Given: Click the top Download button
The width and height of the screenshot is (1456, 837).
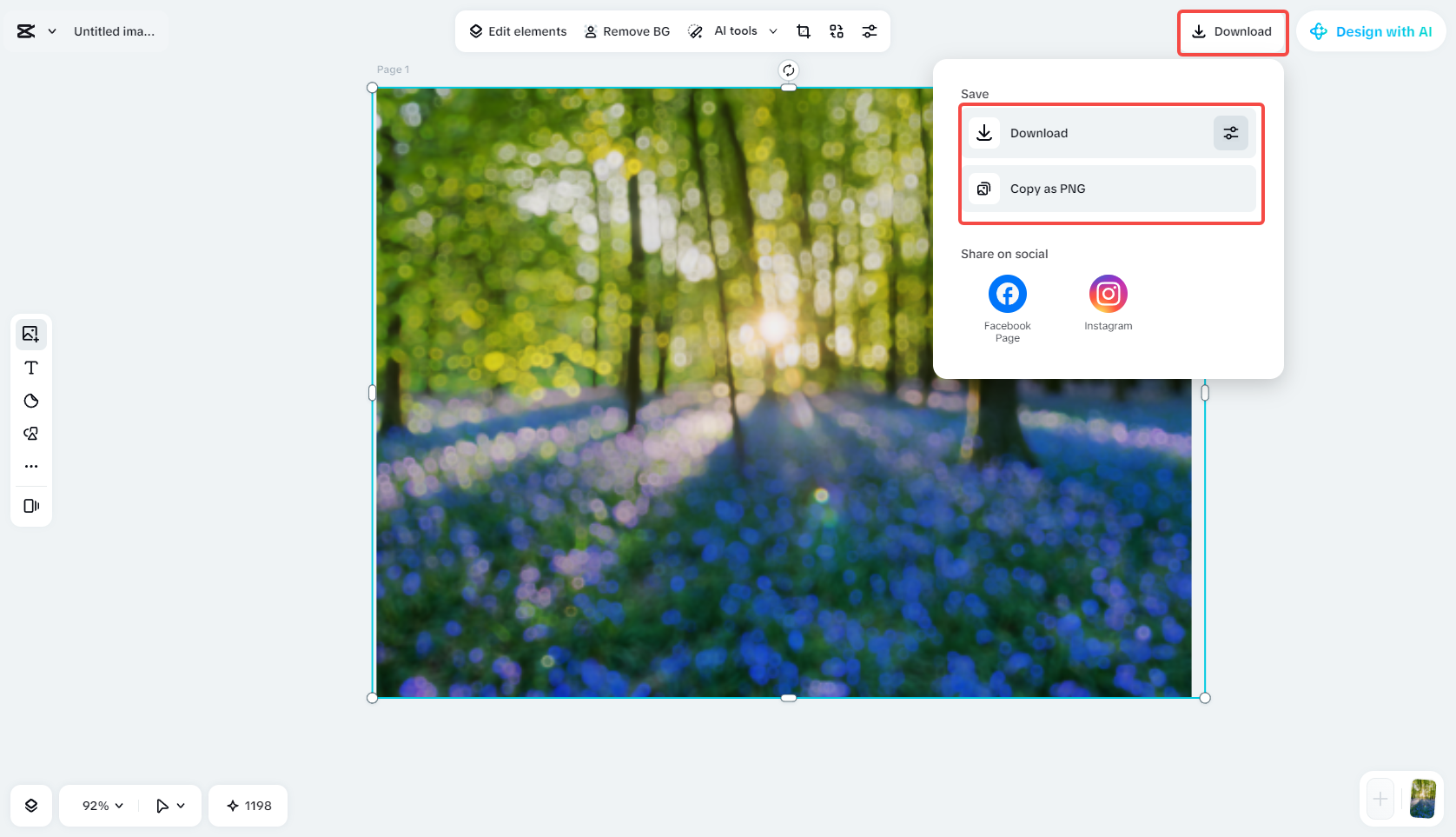Looking at the screenshot, I should (1232, 32).
